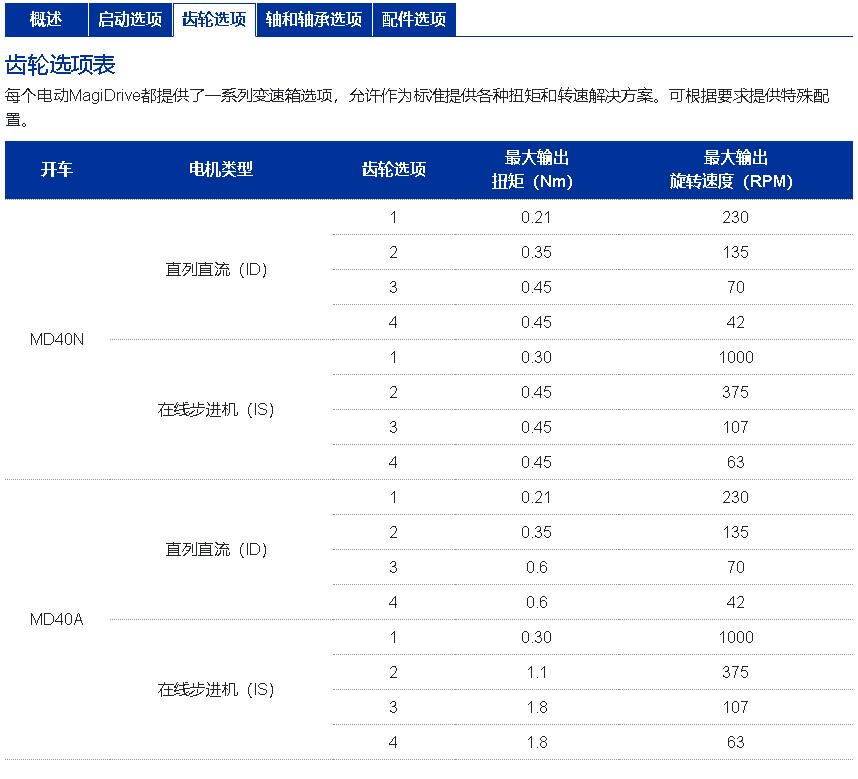Click 0.45 torque in the 70 RPM row

(x=536, y=287)
